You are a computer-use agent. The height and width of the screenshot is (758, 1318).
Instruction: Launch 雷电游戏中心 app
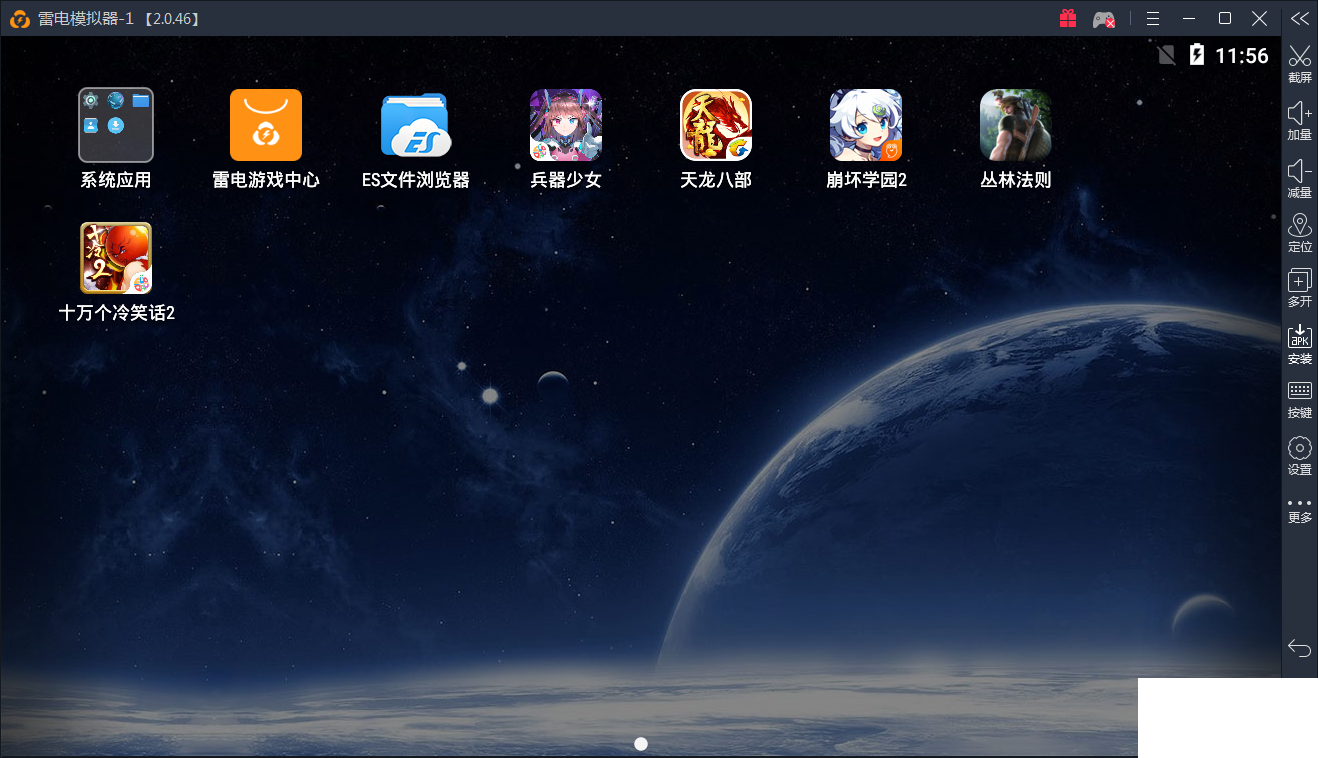pyautogui.click(x=266, y=125)
